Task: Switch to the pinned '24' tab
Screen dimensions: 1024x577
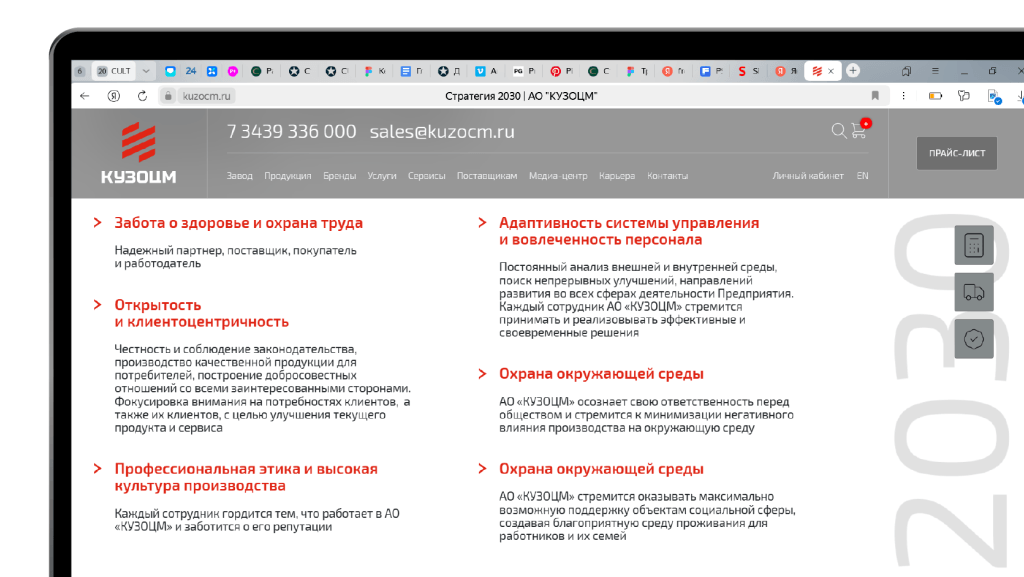Action: coord(191,71)
